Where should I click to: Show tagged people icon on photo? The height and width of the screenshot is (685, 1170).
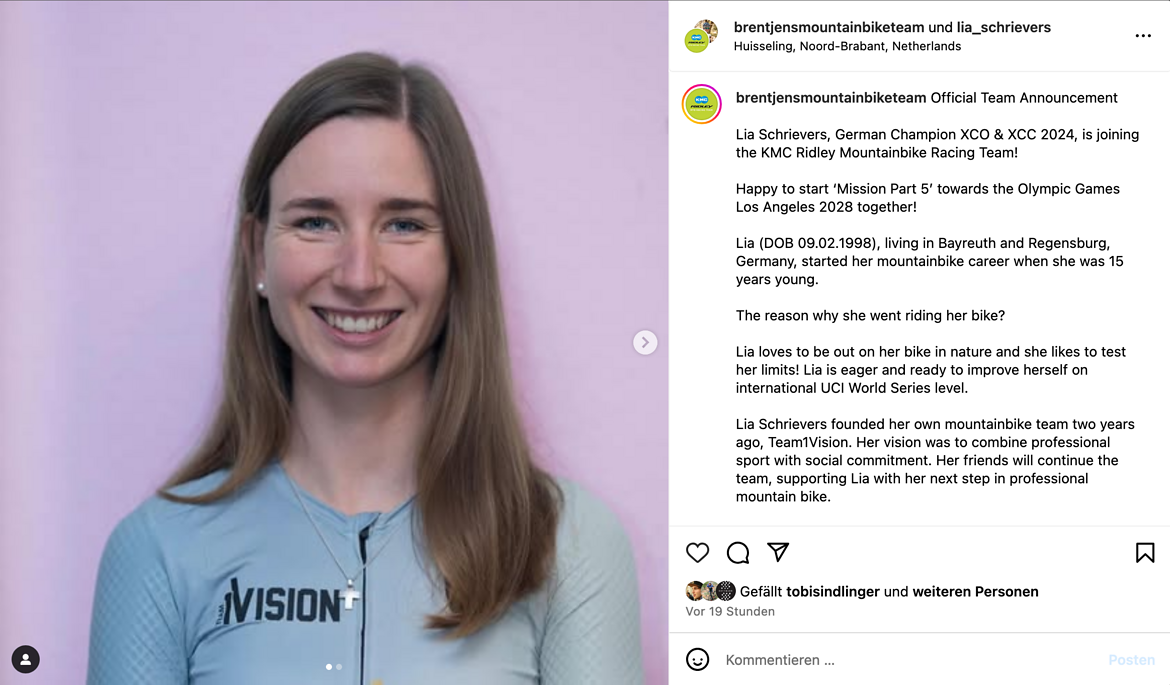click(25, 659)
